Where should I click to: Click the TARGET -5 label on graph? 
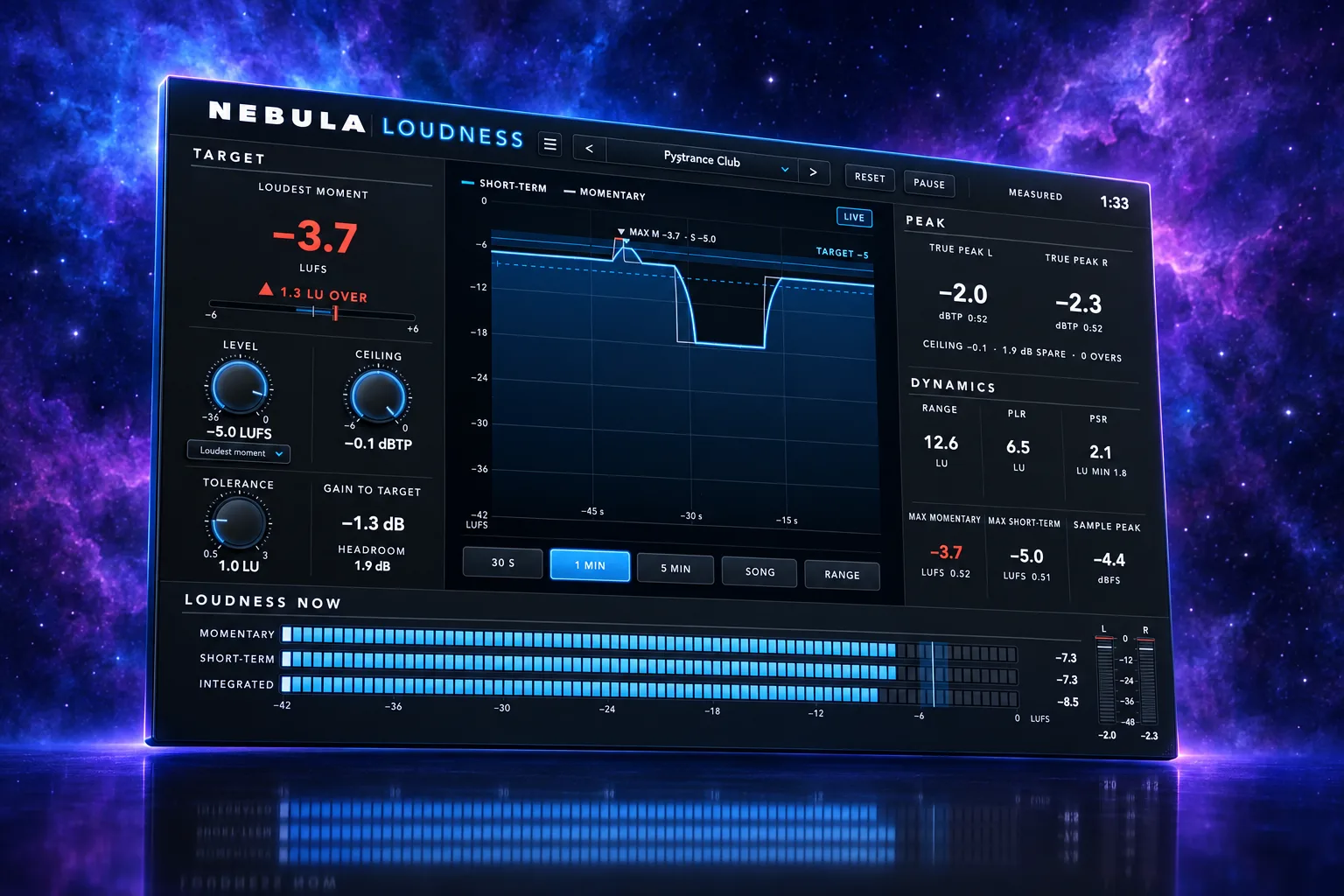[x=842, y=253]
